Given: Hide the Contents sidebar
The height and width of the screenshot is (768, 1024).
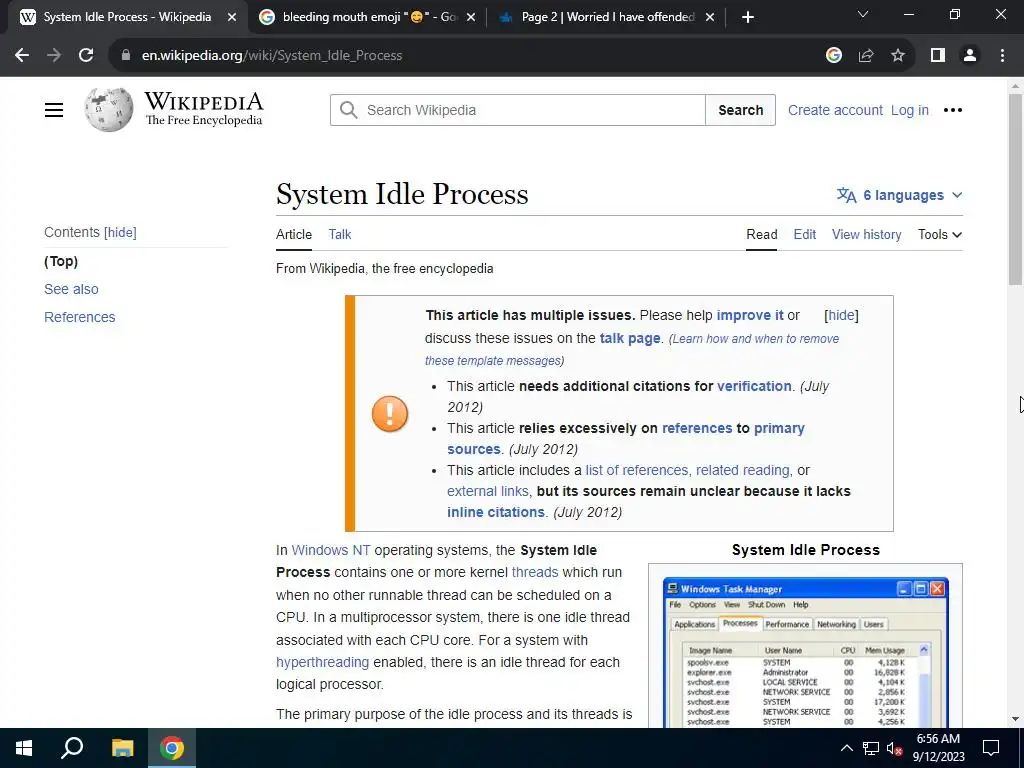Looking at the screenshot, I should coord(120,232).
